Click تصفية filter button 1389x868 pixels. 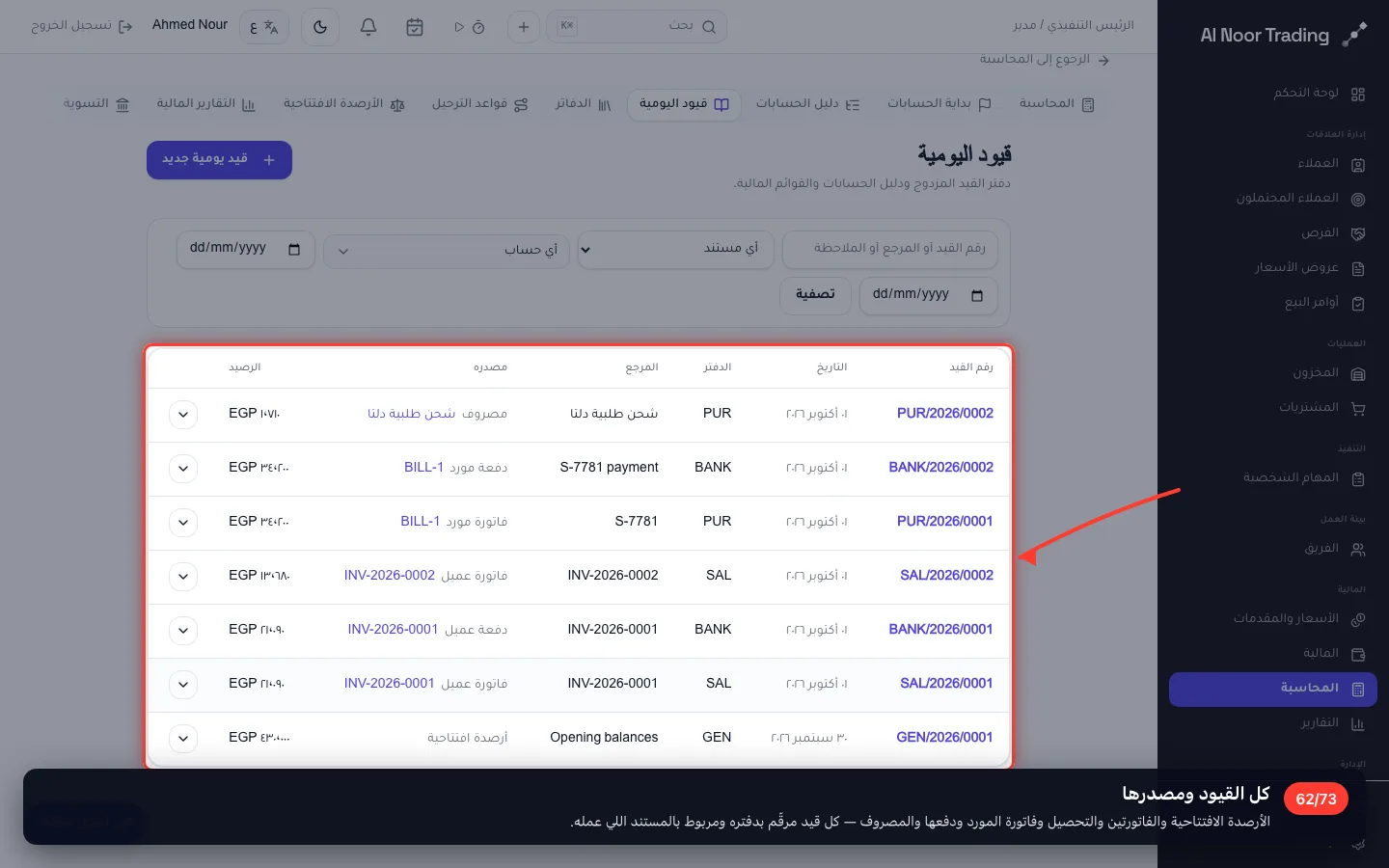[x=815, y=295]
